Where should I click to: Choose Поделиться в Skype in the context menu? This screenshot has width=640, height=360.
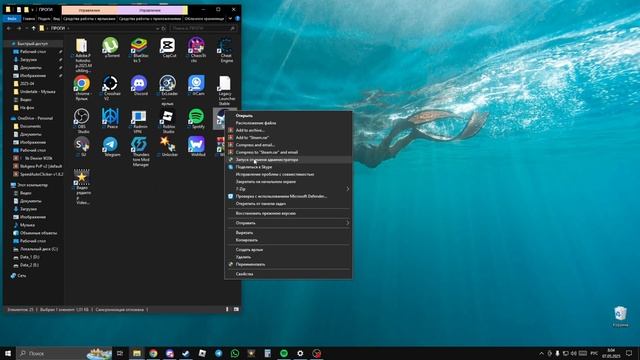click(x=288, y=167)
